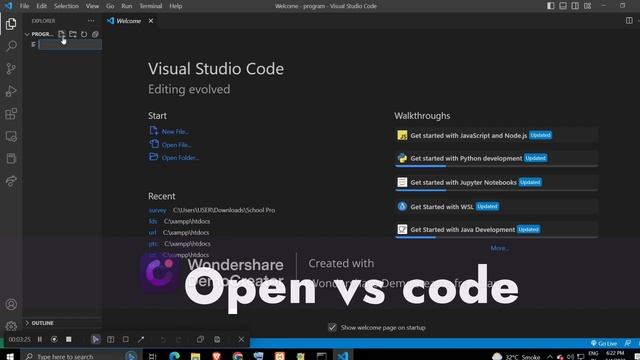Screen dimensions: 640x360
Task: Open the Run and Debug view
Action: [x=11, y=91]
